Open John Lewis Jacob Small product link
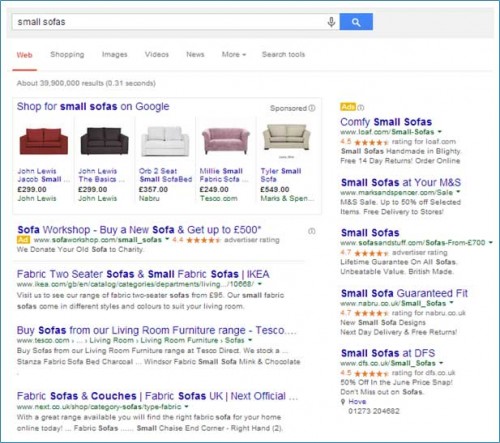Image resolution: width=500 pixels, height=443 pixels. [44, 175]
